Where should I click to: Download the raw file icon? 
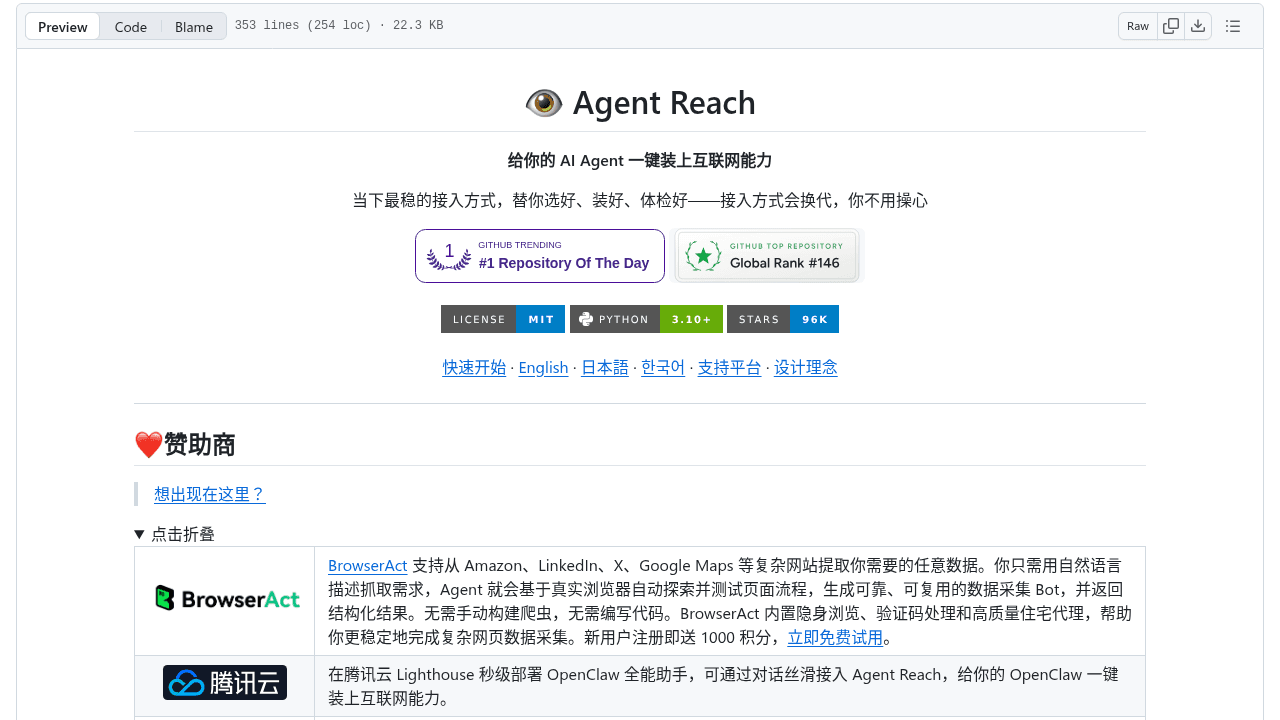click(x=1198, y=26)
